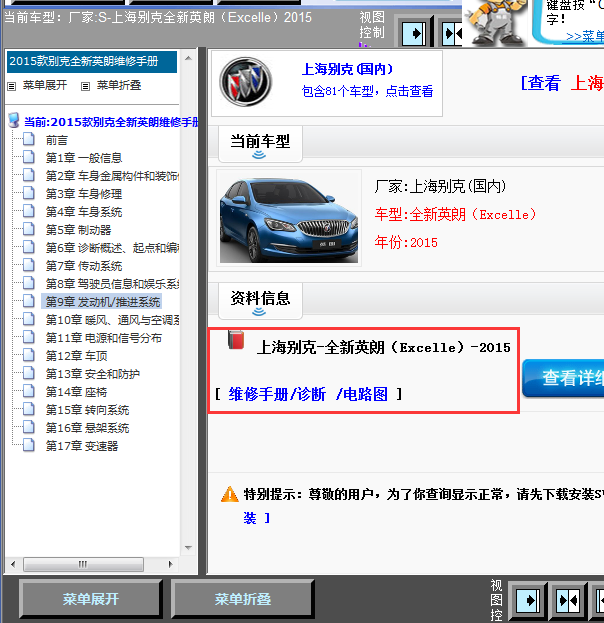Image resolution: width=604 pixels, height=623 pixels.
Task: Open 第4章 车身系统
Action: pos(84,212)
